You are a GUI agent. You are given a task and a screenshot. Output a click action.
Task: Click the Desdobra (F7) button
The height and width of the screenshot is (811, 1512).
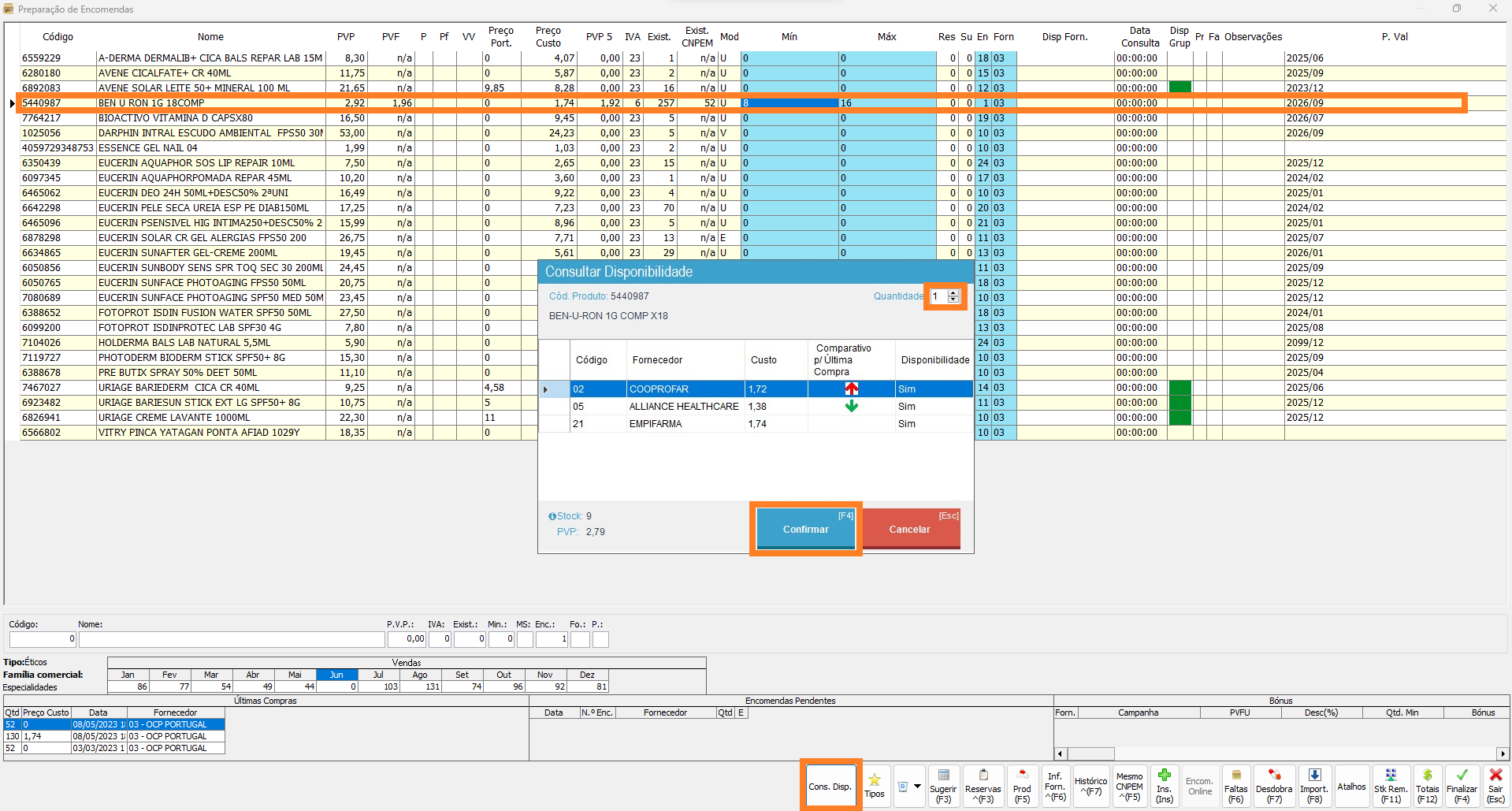(x=1274, y=786)
